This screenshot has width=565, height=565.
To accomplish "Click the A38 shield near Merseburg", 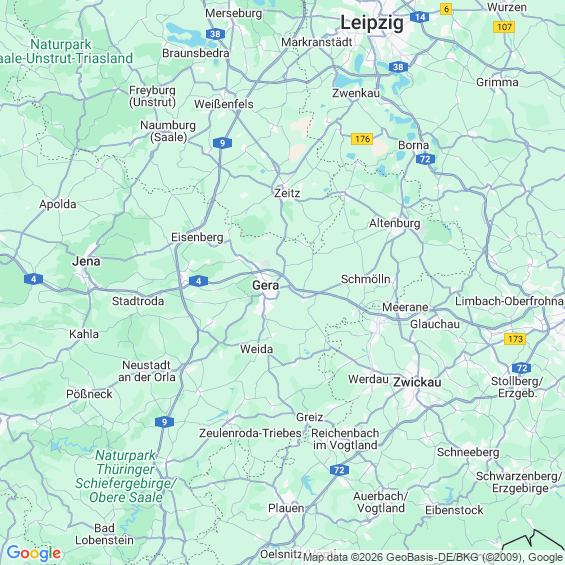I will click(x=215, y=34).
